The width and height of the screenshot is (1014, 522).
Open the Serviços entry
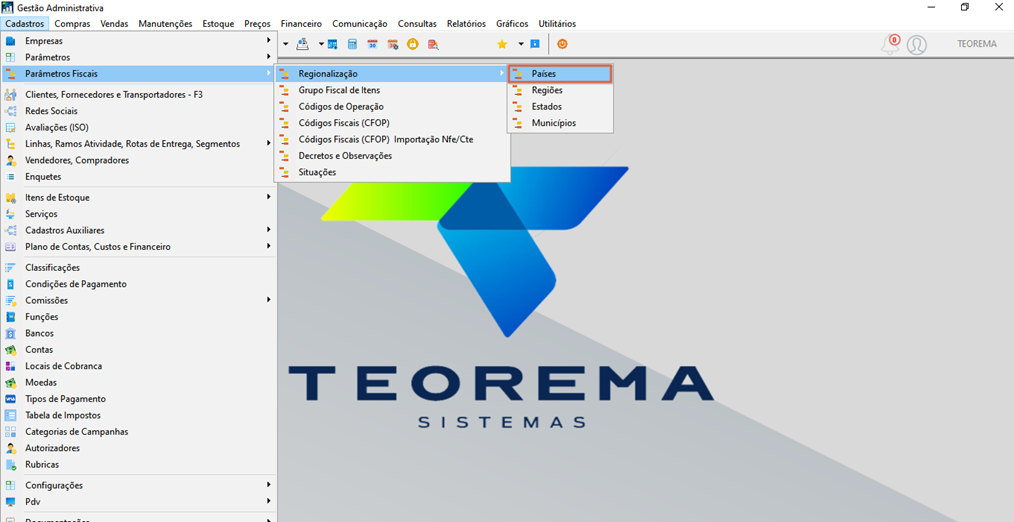coord(139,213)
